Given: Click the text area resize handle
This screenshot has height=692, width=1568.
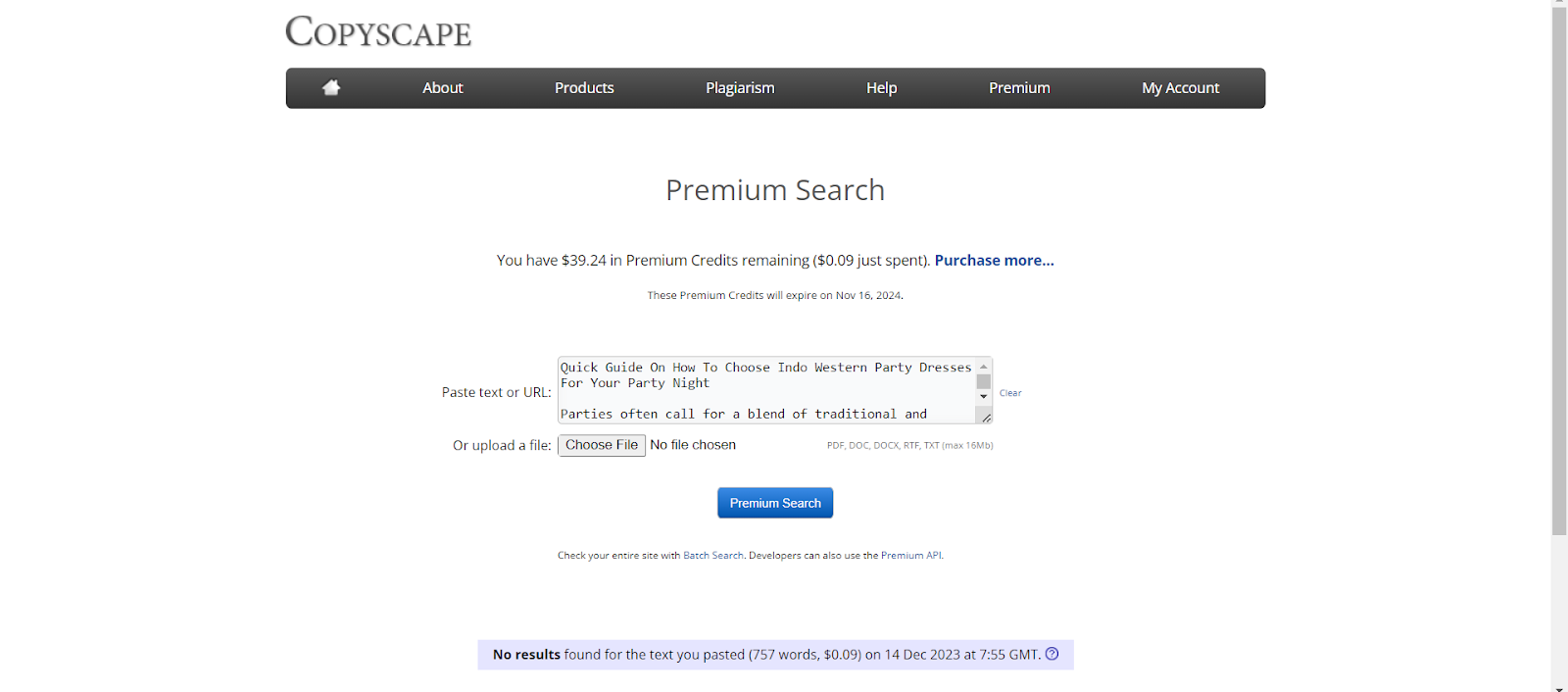Looking at the screenshot, I should pos(986,418).
